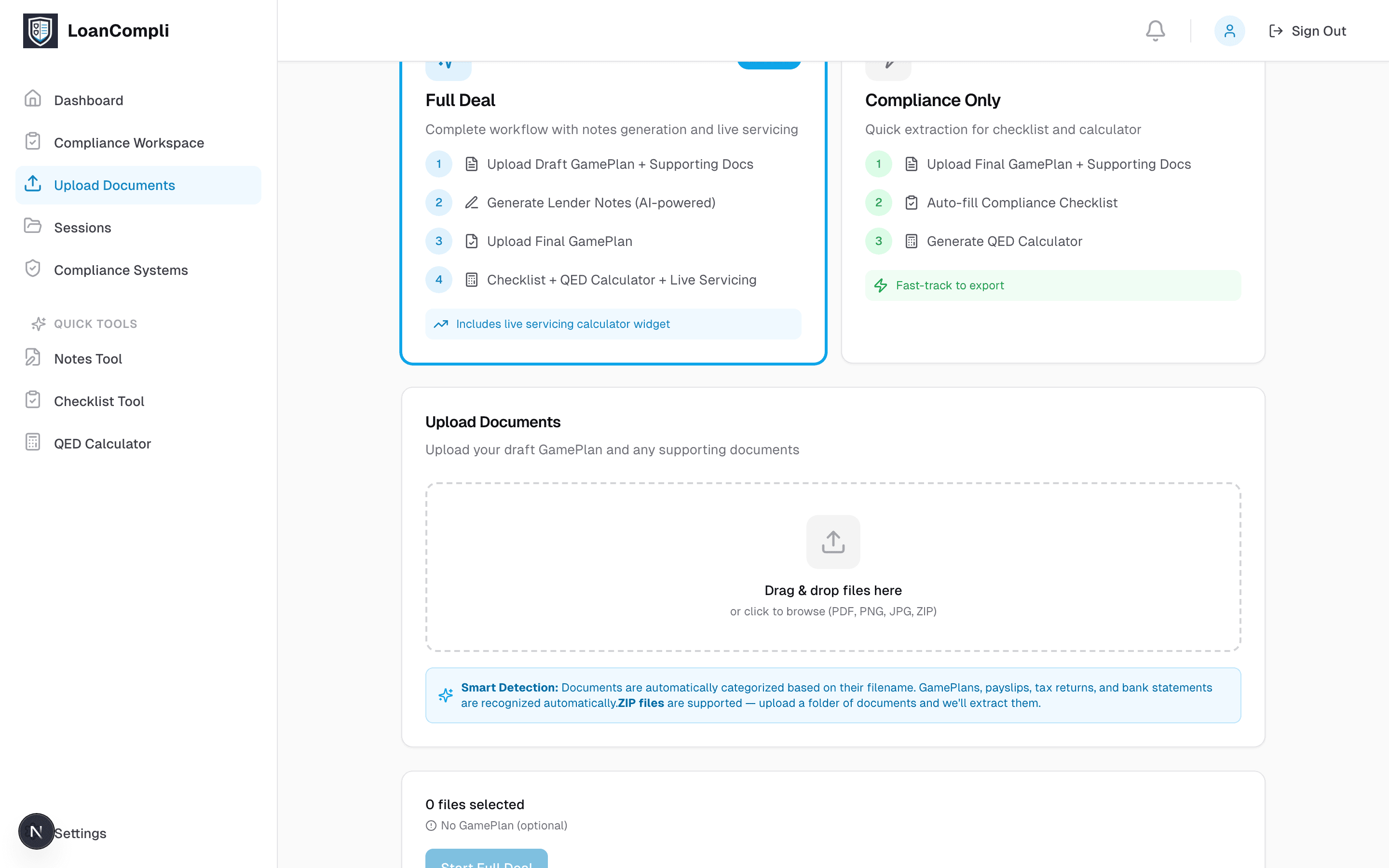
Task: Click 'Generate QED Calculator' step
Action: point(1004,241)
